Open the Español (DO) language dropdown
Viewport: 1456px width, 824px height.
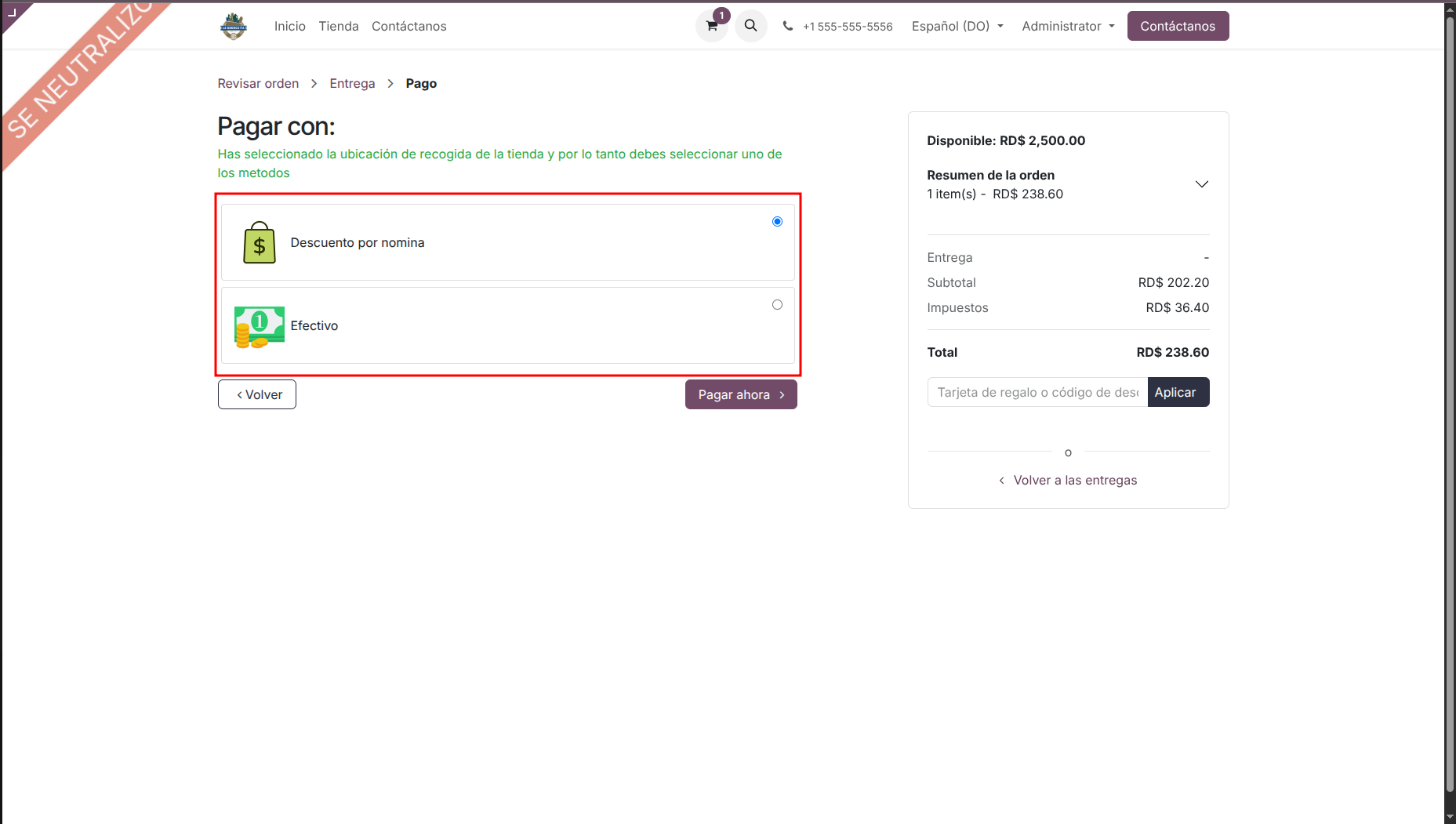pos(957,26)
